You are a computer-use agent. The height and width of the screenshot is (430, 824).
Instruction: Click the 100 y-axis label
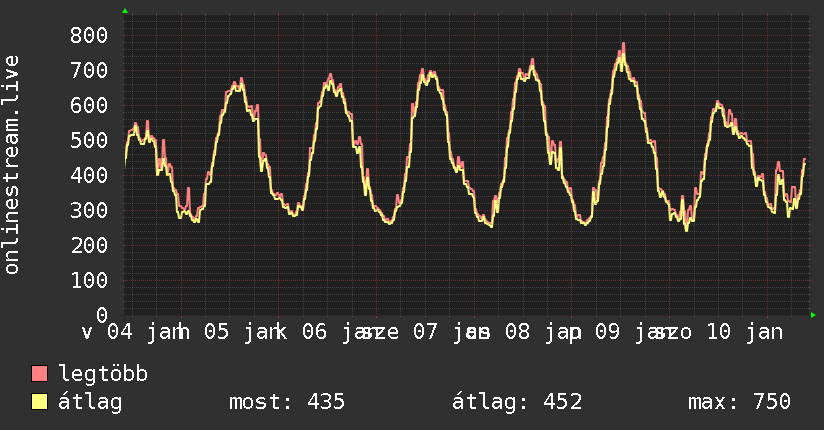coord(89,280)
